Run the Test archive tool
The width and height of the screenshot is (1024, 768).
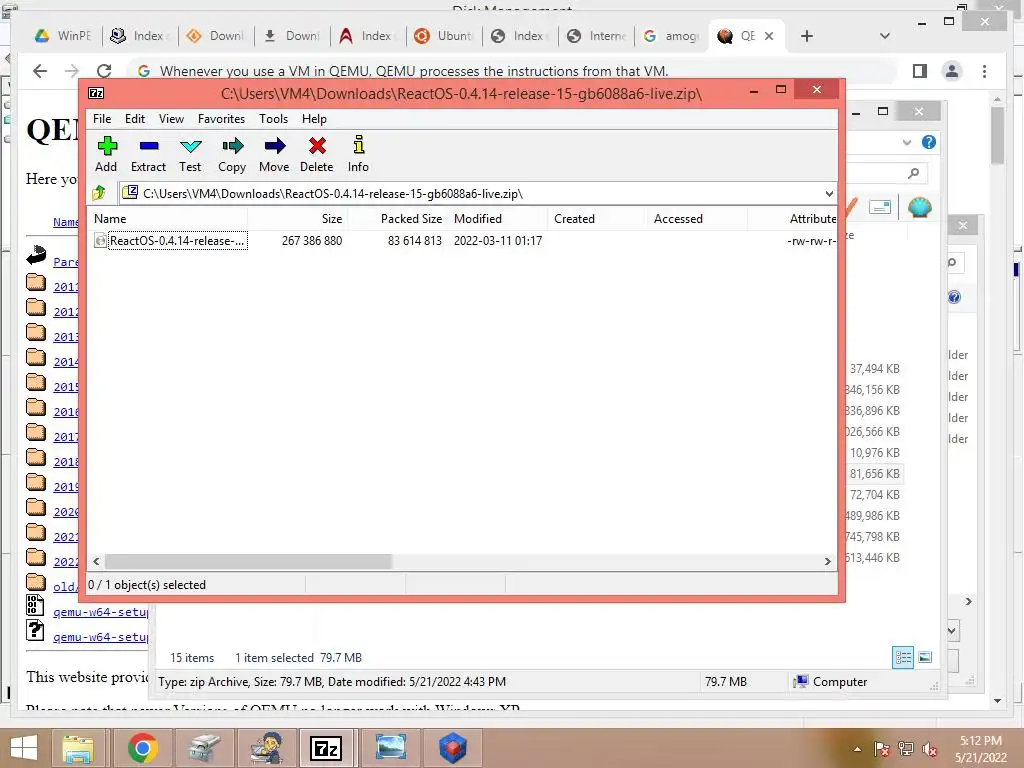[x=190, y=154]
